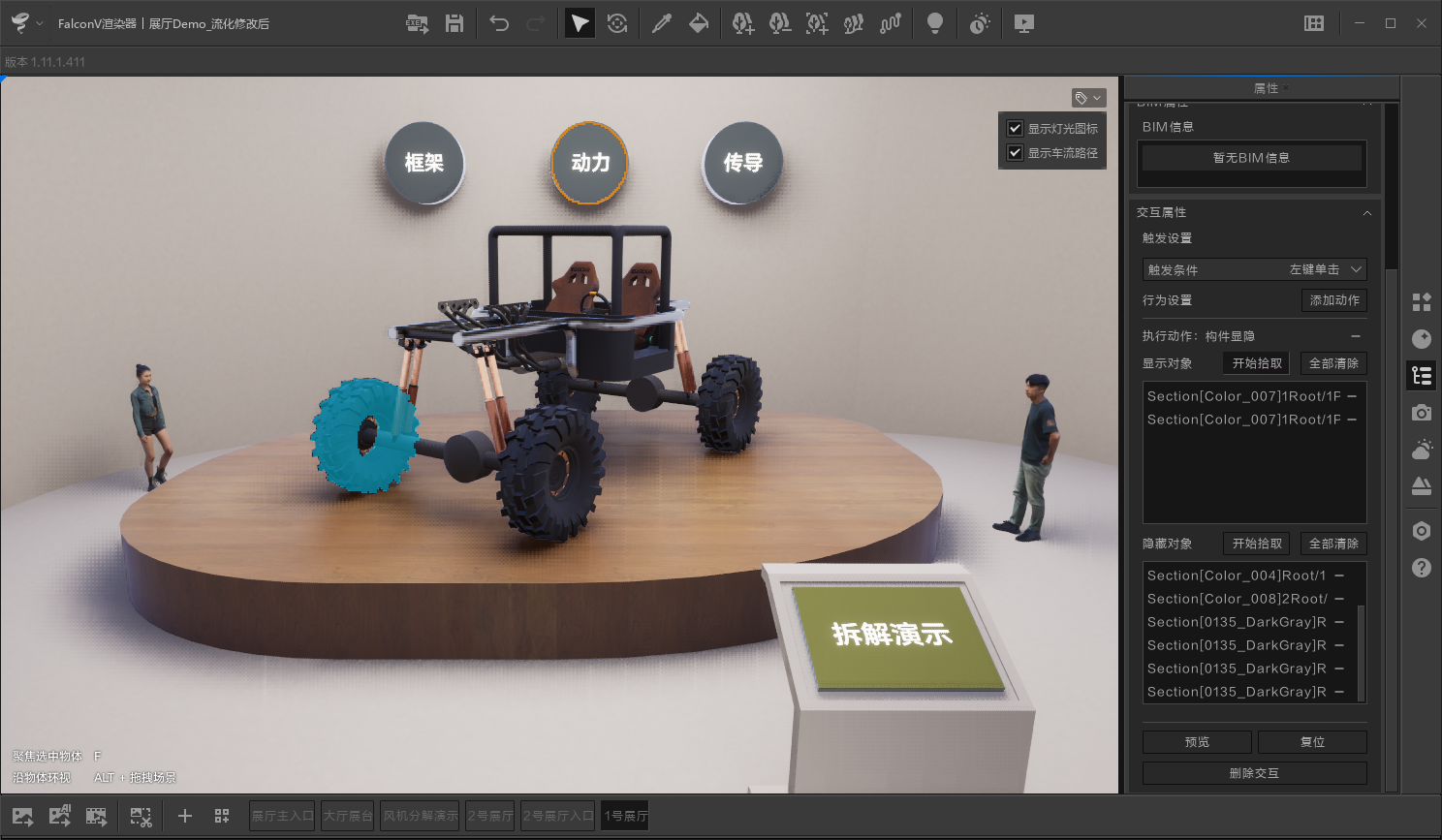Uncheck the 显示灯光图标 checkbox
This screenshot has height=840, width=1442.
[x=1015, y=128]
